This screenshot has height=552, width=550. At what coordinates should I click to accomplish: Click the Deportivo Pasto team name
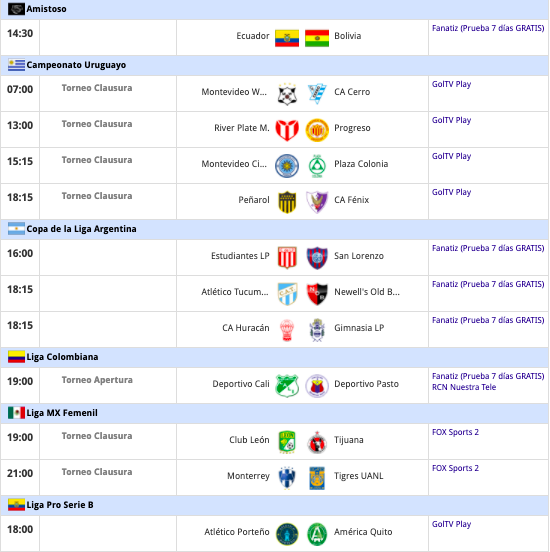[367, 384]
